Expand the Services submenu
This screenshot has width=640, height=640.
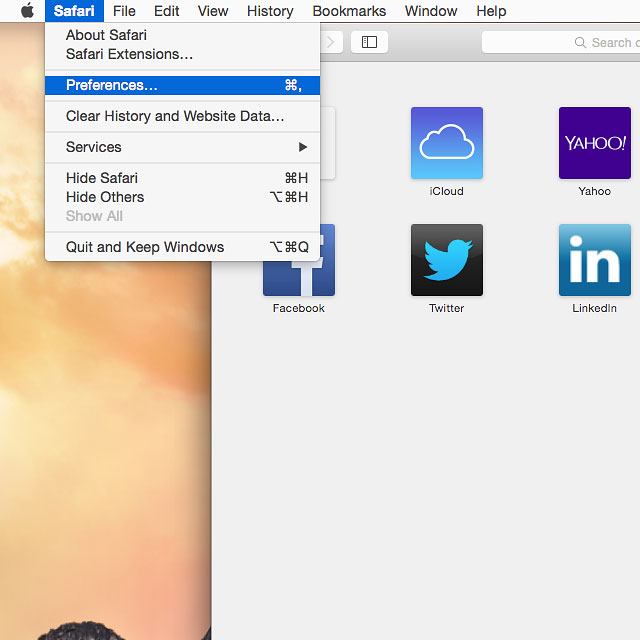pos(182,147)
